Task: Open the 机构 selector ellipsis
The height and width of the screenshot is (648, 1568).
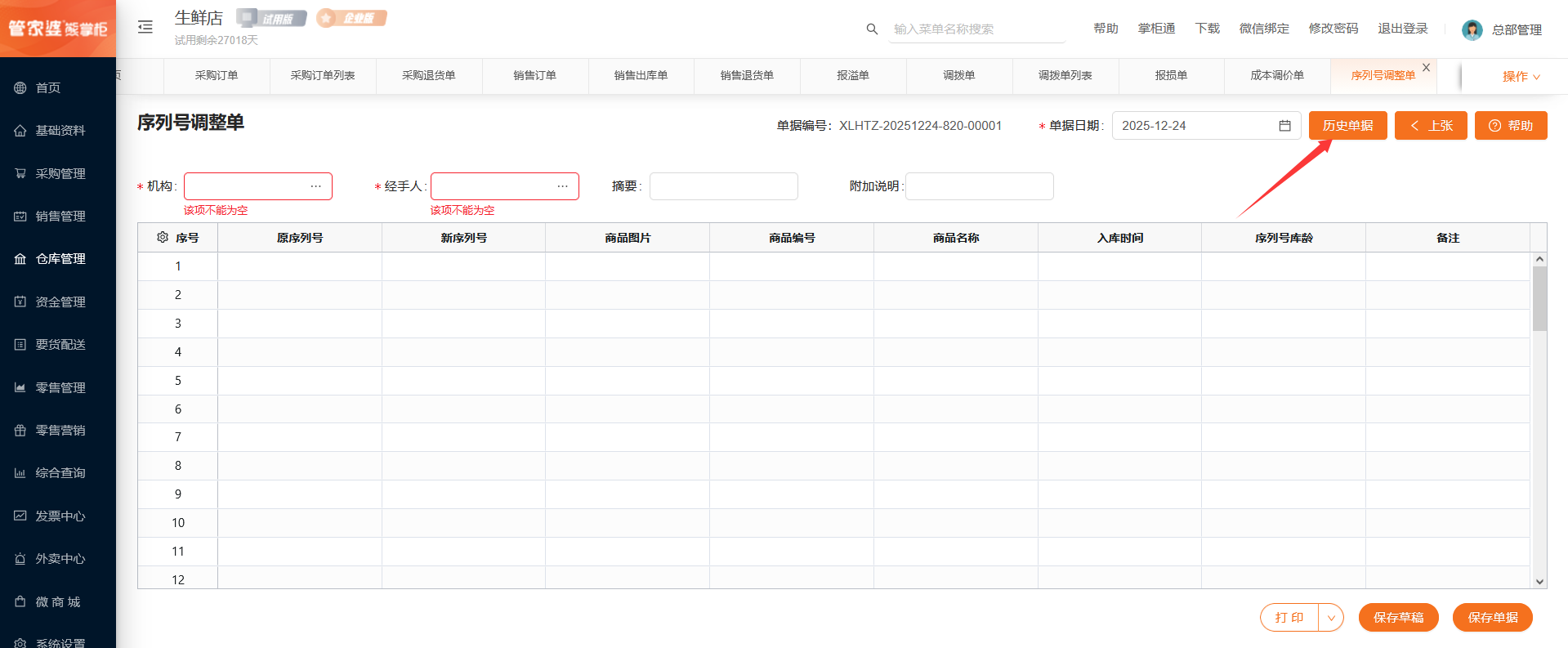Action: click(316, 186)
